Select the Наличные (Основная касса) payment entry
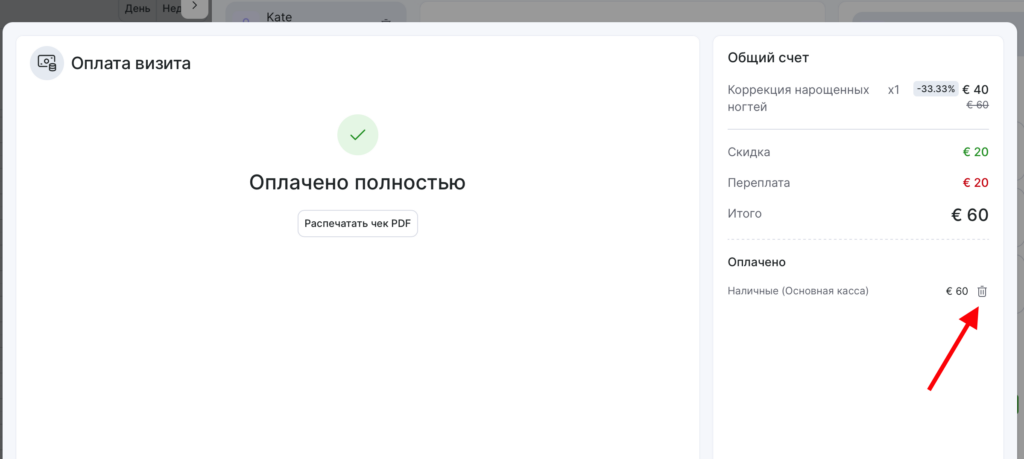Screen dimensions: 1024x459 pos(798,291)
